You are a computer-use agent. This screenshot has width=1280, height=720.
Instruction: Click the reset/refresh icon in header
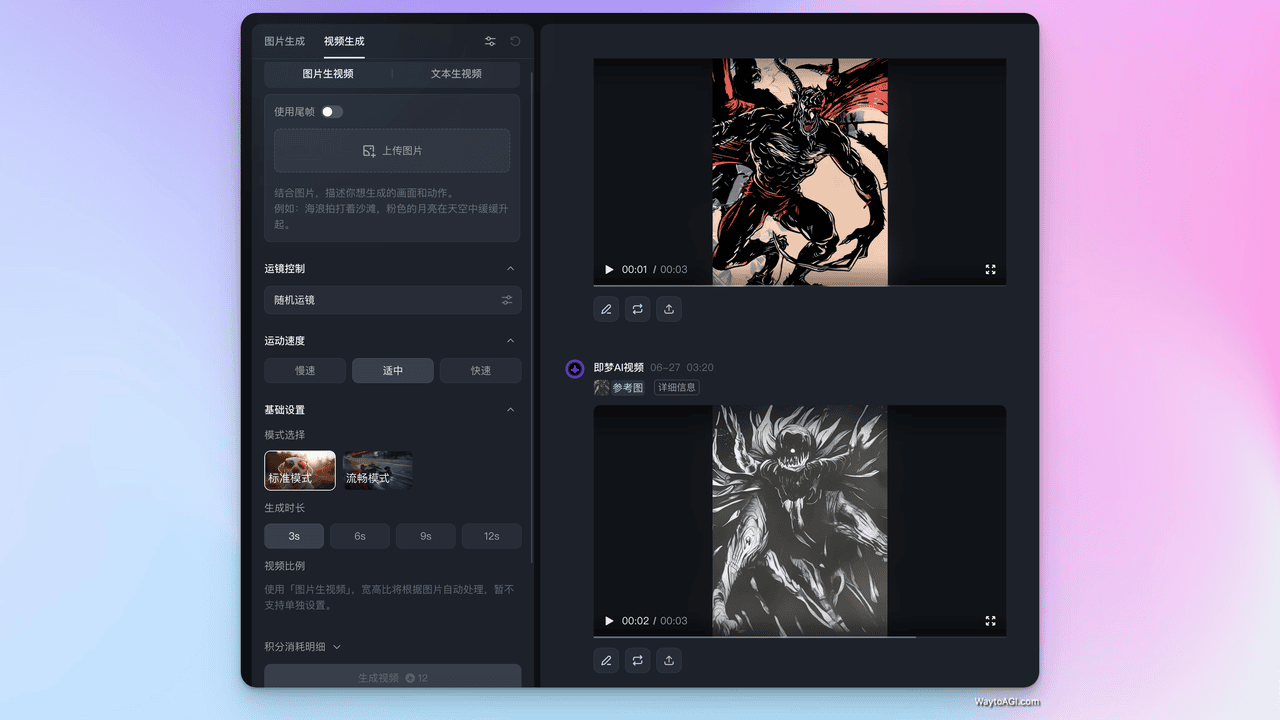(x=515, y=41)
